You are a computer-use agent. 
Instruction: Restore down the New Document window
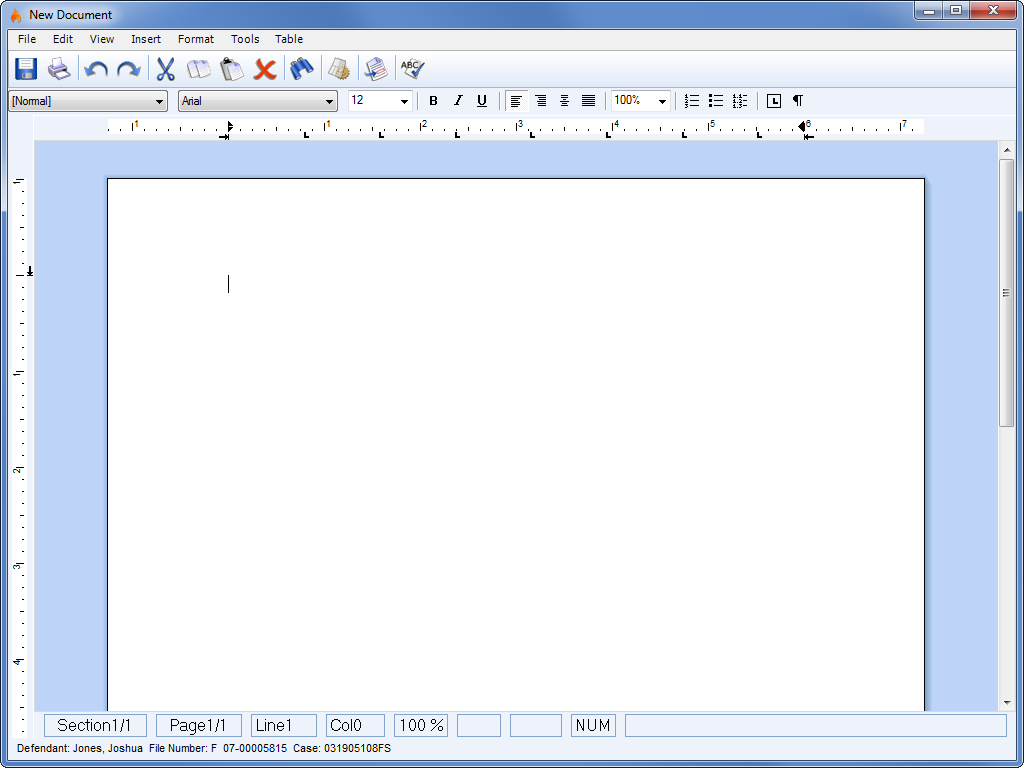coord(955,11)
